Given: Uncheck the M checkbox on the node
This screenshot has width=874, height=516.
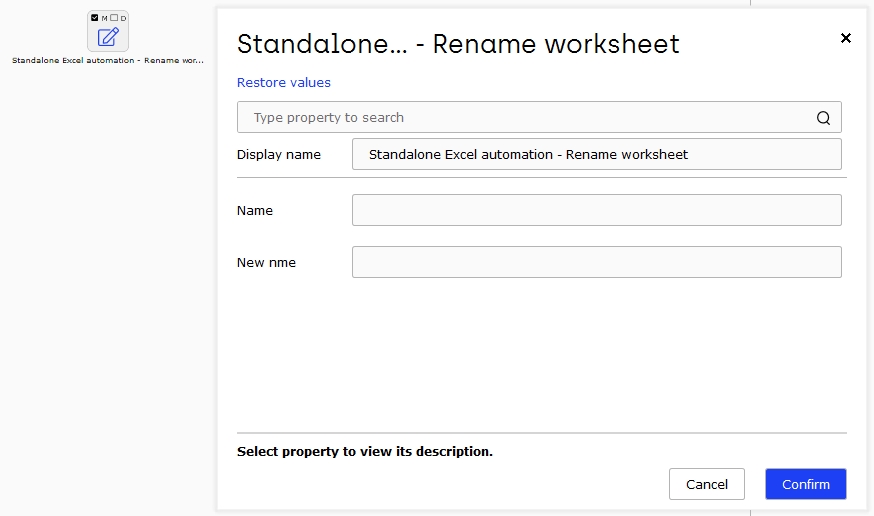Looking at the screenshot, I should (x=94, y=18).
